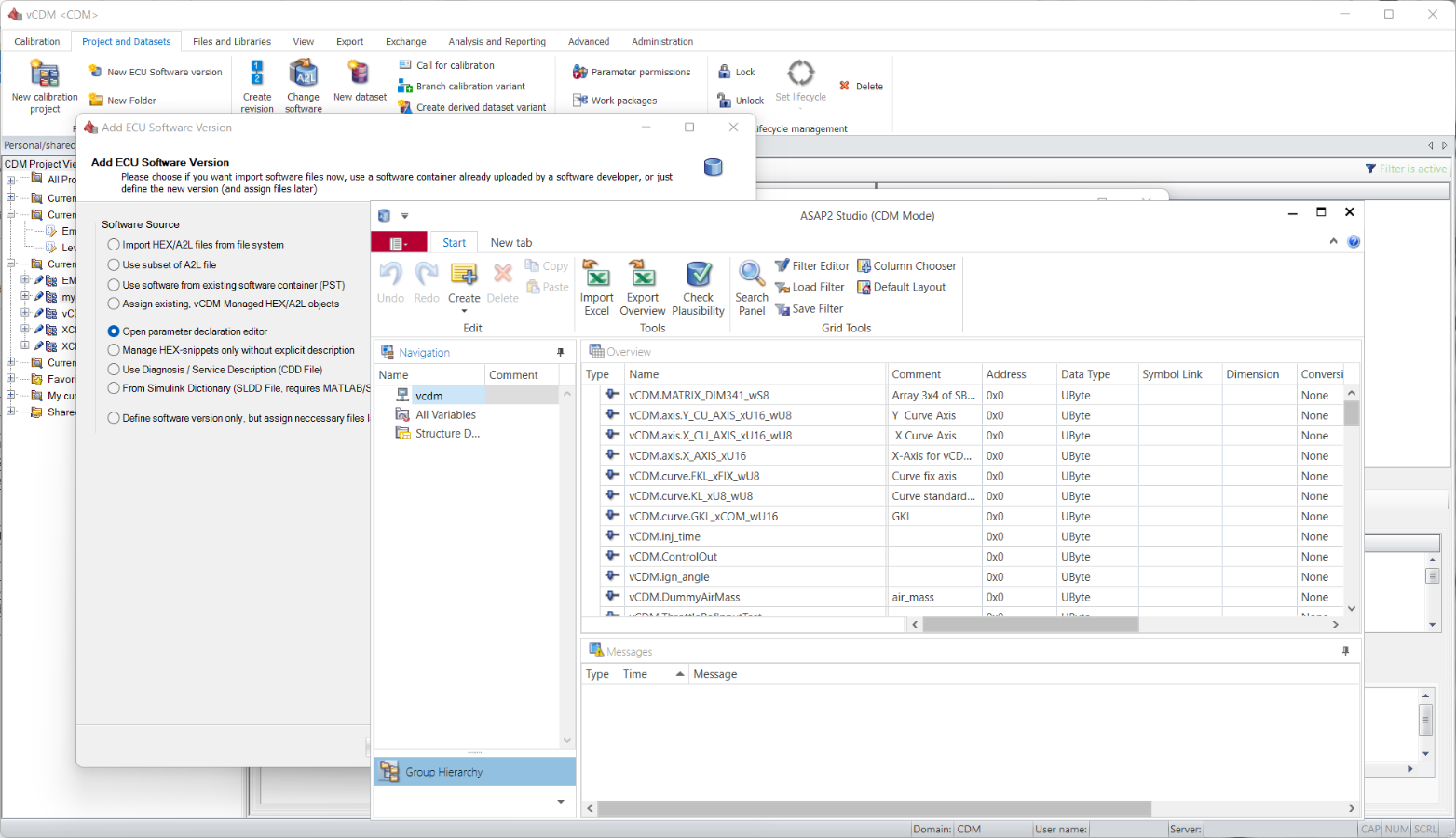Pin the Messages panel

[1345, 651]
